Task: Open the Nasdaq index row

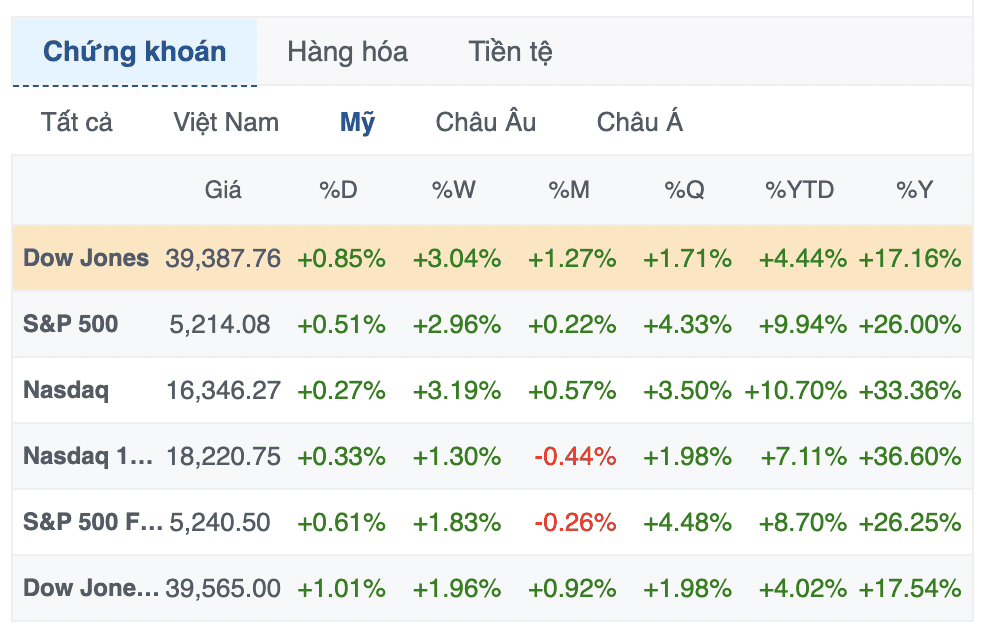Action: tap(492, 390)
